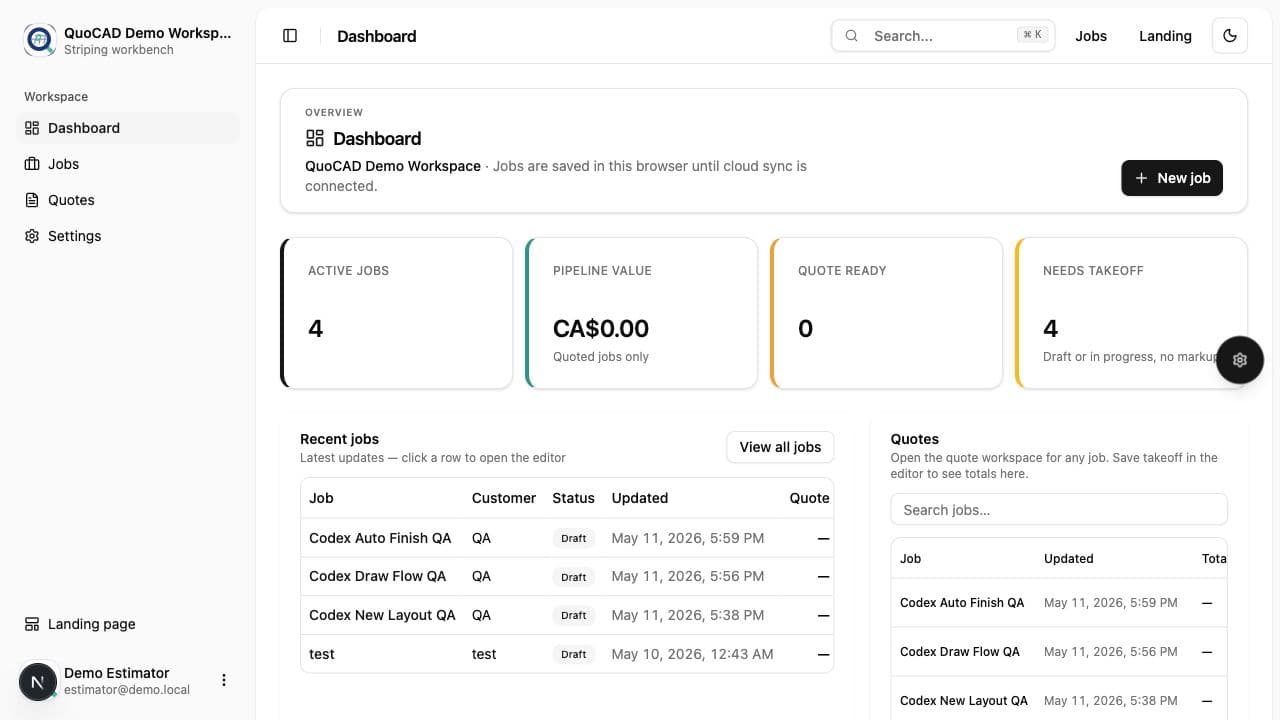Click the Updated column header in Recent jobs

coord(640,498)
